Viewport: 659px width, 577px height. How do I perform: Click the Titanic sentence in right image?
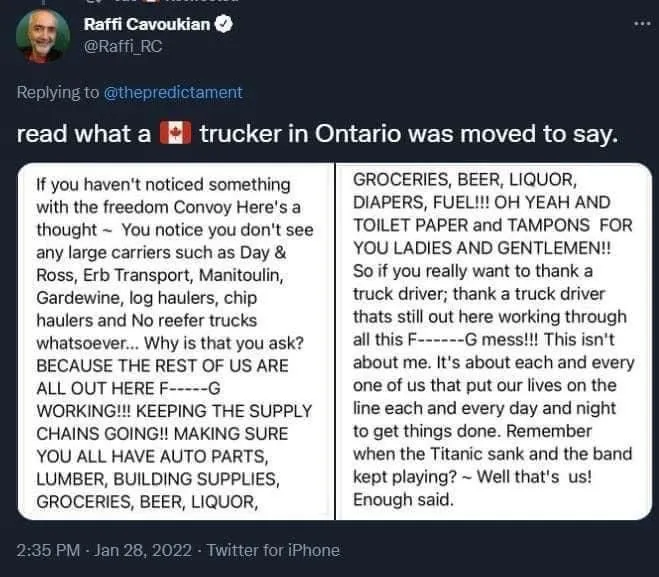[x=492, y=454]
